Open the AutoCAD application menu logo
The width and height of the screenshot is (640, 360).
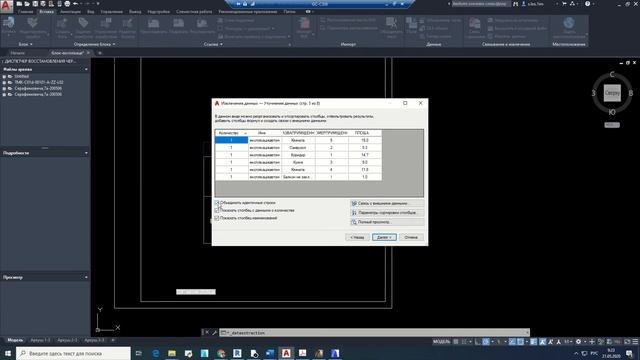6,6
